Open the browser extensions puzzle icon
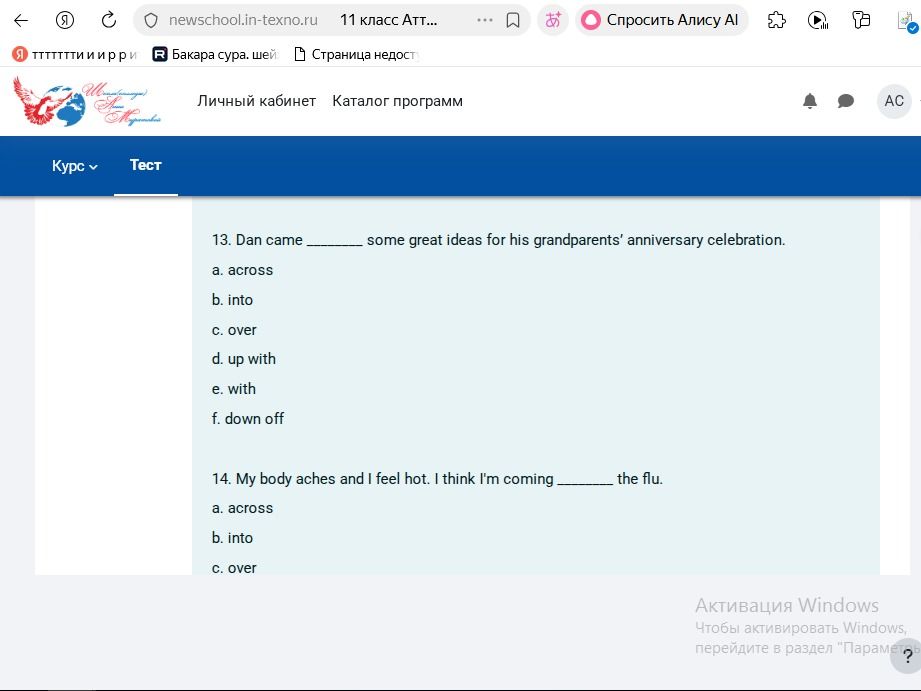This screenshot has width=921, height=691. [777, 21]
